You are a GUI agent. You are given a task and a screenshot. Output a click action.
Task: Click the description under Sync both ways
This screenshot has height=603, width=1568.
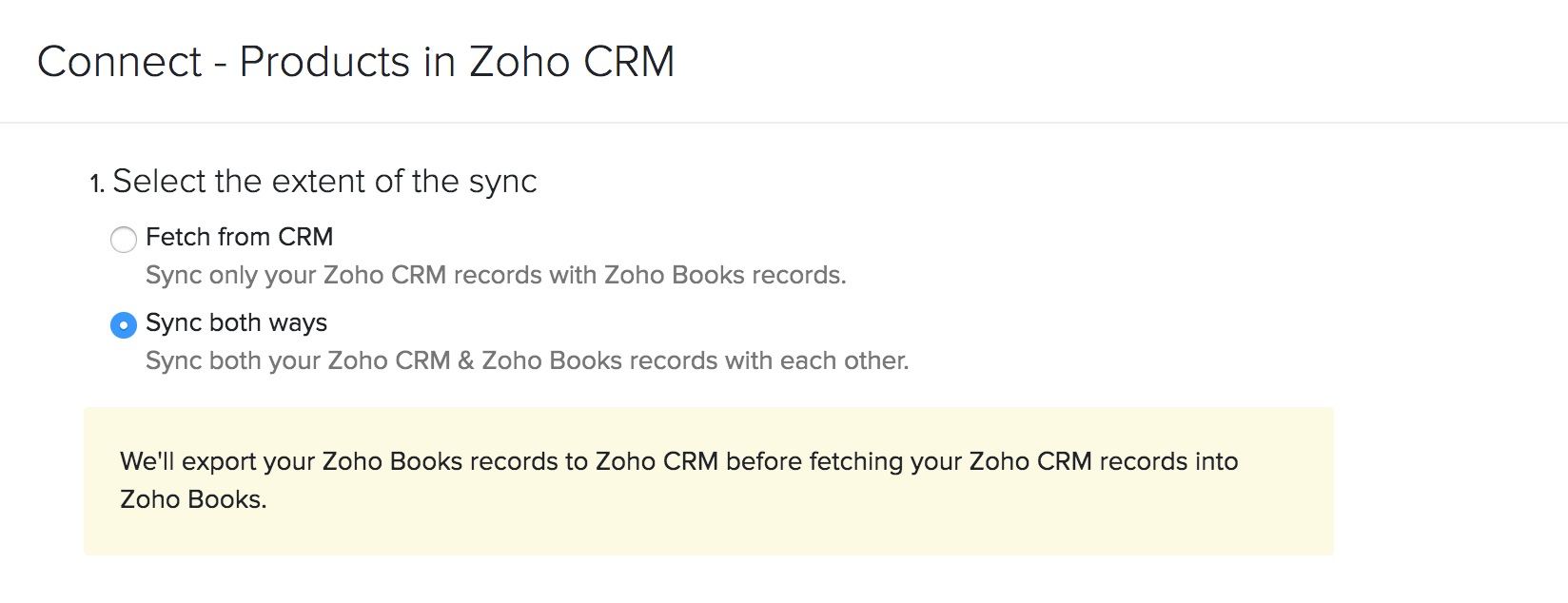[x=527, y=360]
